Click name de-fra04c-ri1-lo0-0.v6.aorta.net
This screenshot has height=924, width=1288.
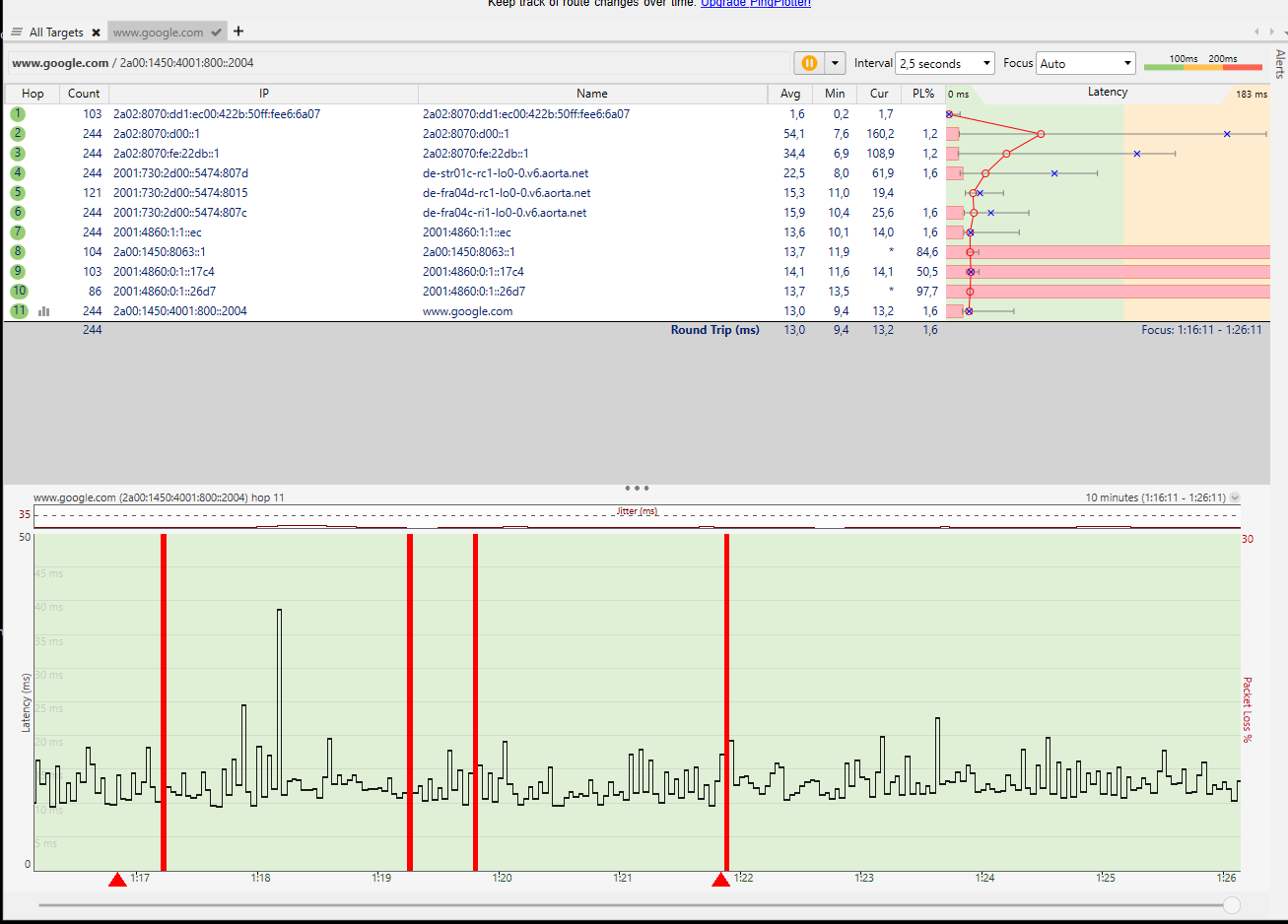click(x=505, y=213)
